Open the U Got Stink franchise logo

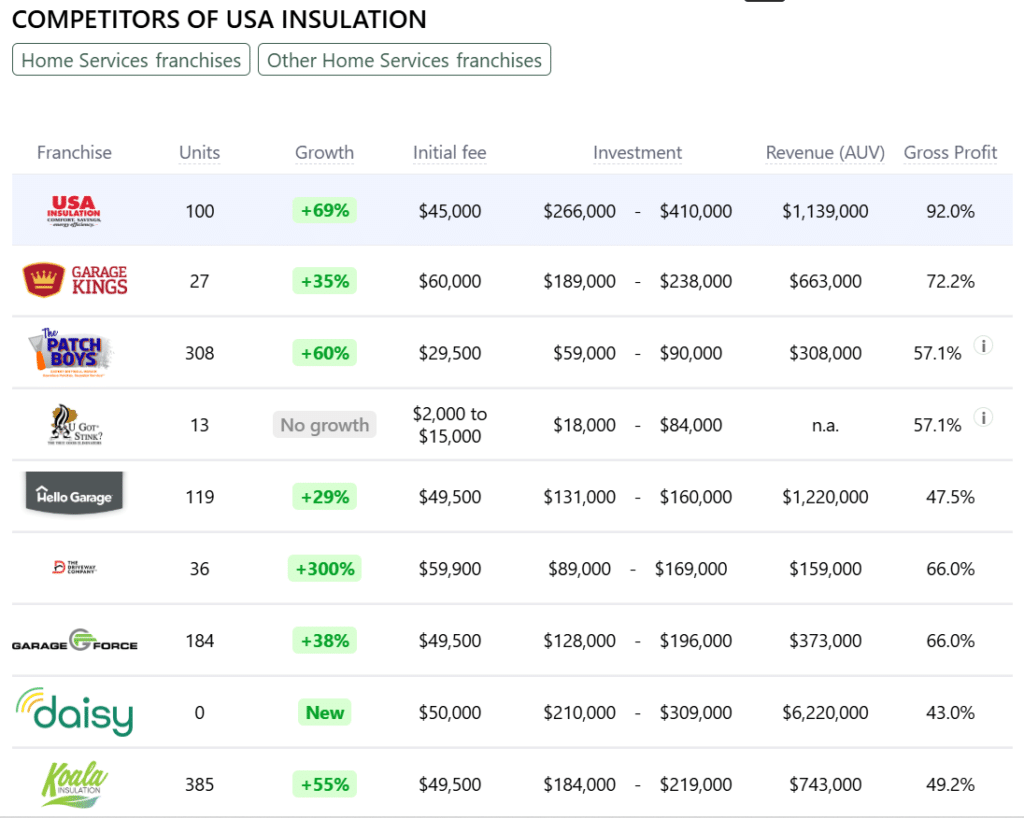(74, 425)
